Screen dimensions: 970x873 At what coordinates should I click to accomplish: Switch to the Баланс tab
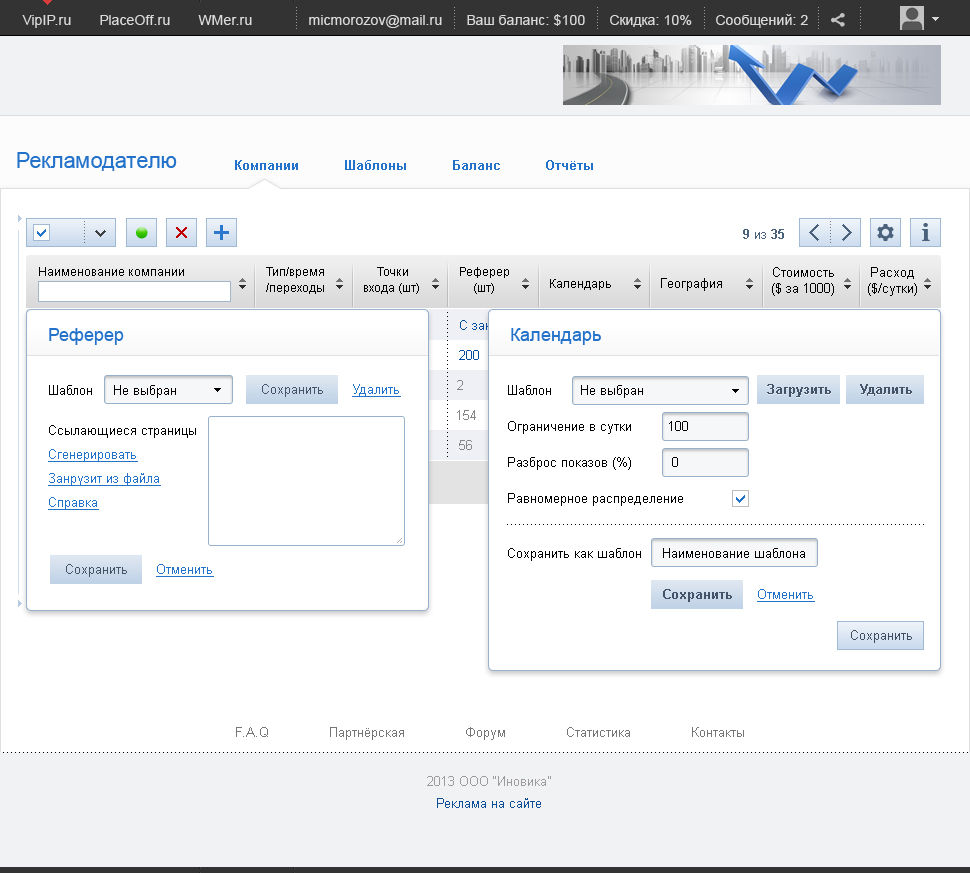476,165
